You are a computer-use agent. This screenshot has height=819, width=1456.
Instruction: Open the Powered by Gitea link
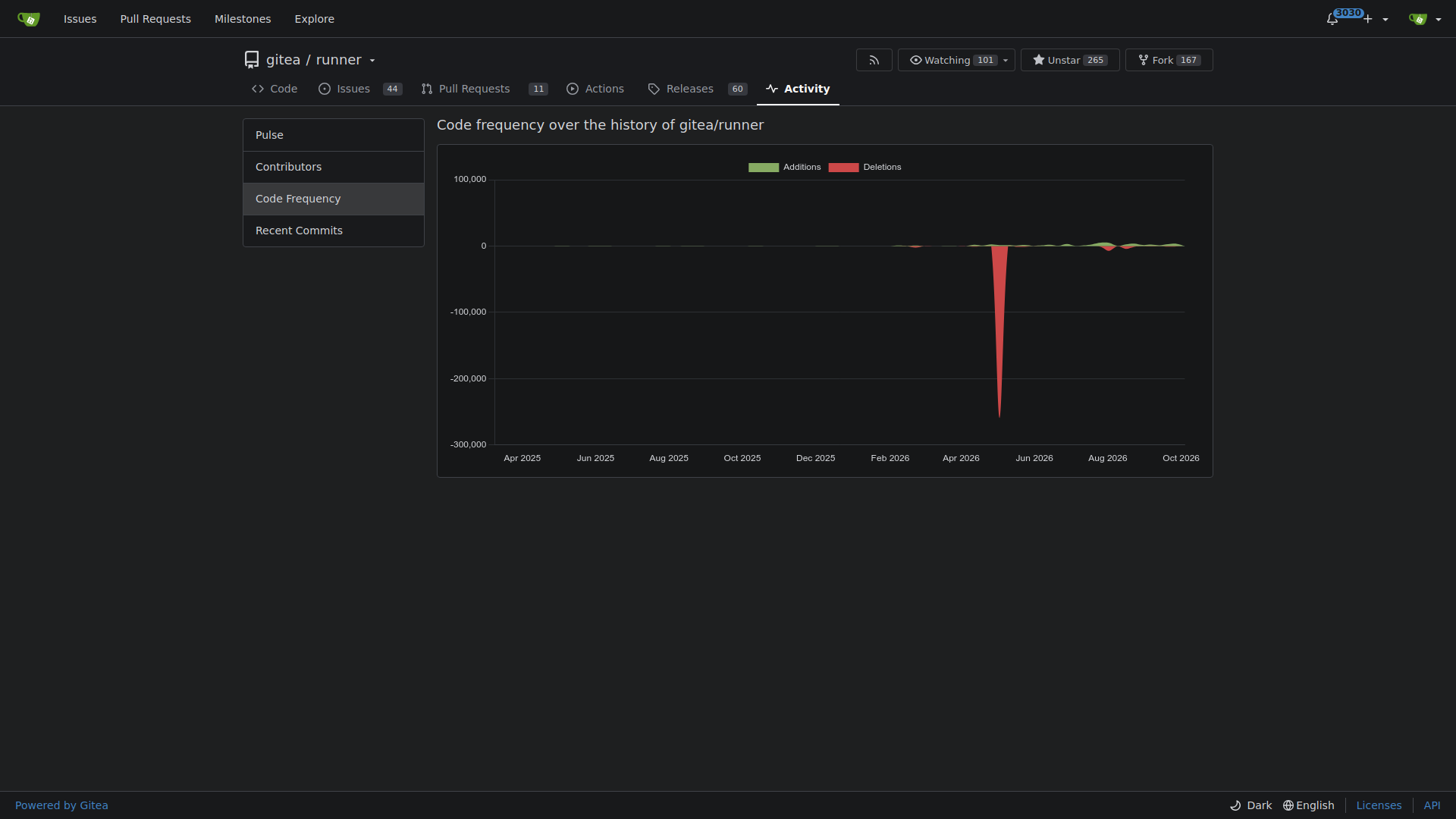coord(61,805)
